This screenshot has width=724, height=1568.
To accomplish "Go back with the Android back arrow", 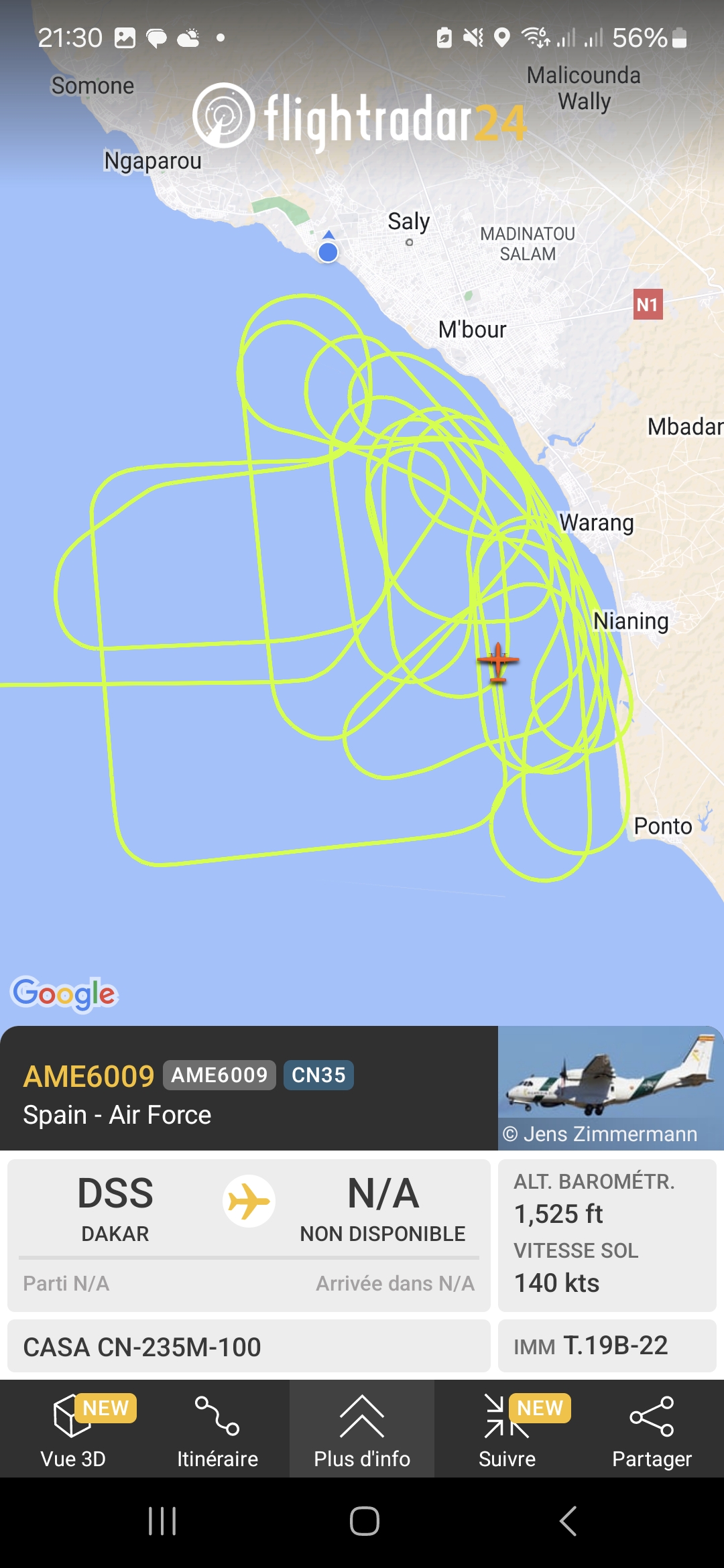I will point(568,1521).
